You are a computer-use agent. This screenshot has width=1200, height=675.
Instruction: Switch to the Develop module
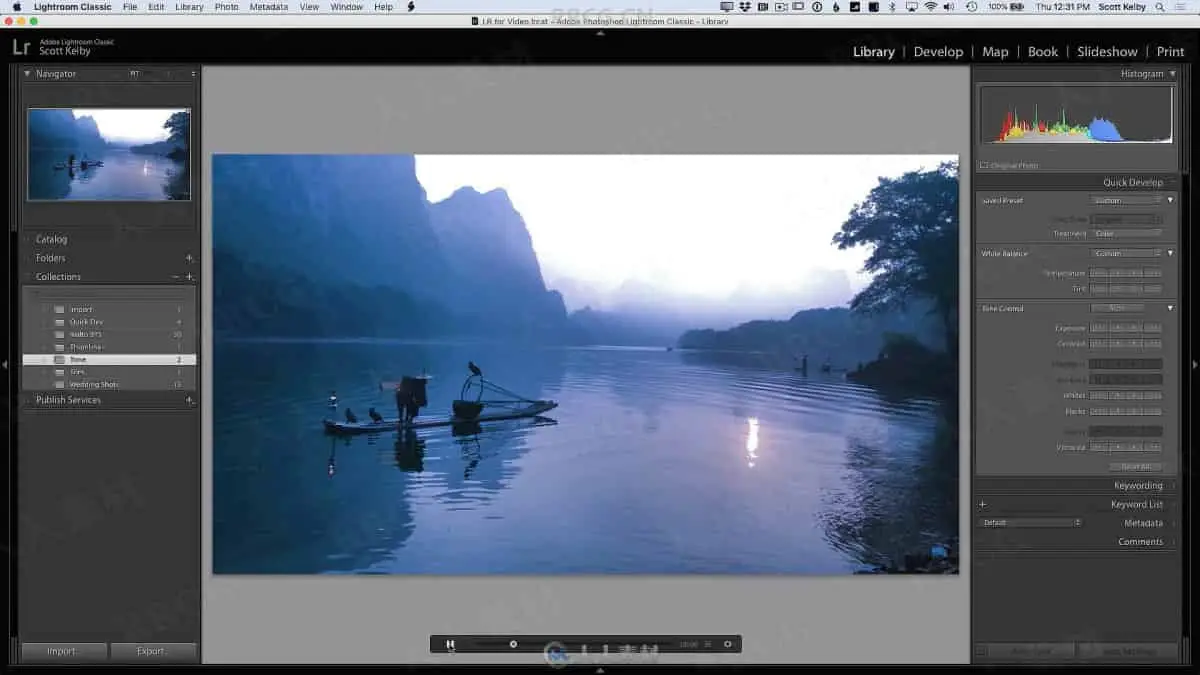click(938, 52)
